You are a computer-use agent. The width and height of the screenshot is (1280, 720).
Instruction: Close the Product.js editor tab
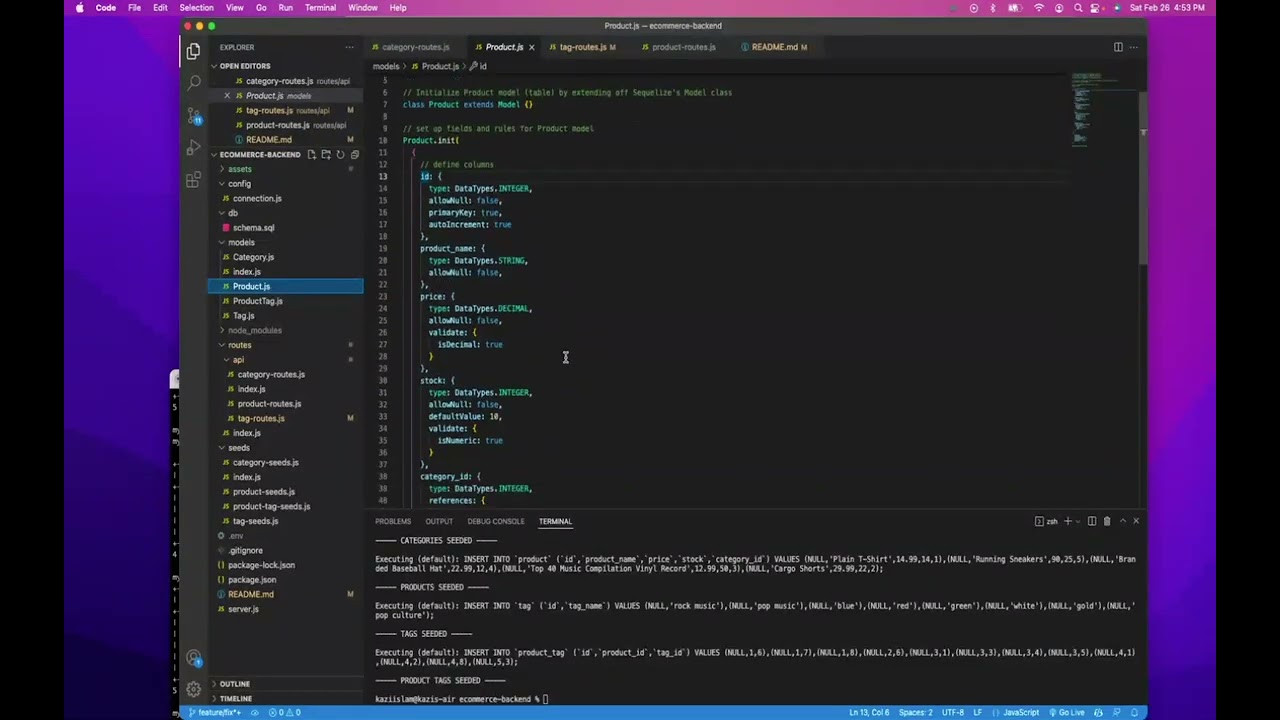531,47
